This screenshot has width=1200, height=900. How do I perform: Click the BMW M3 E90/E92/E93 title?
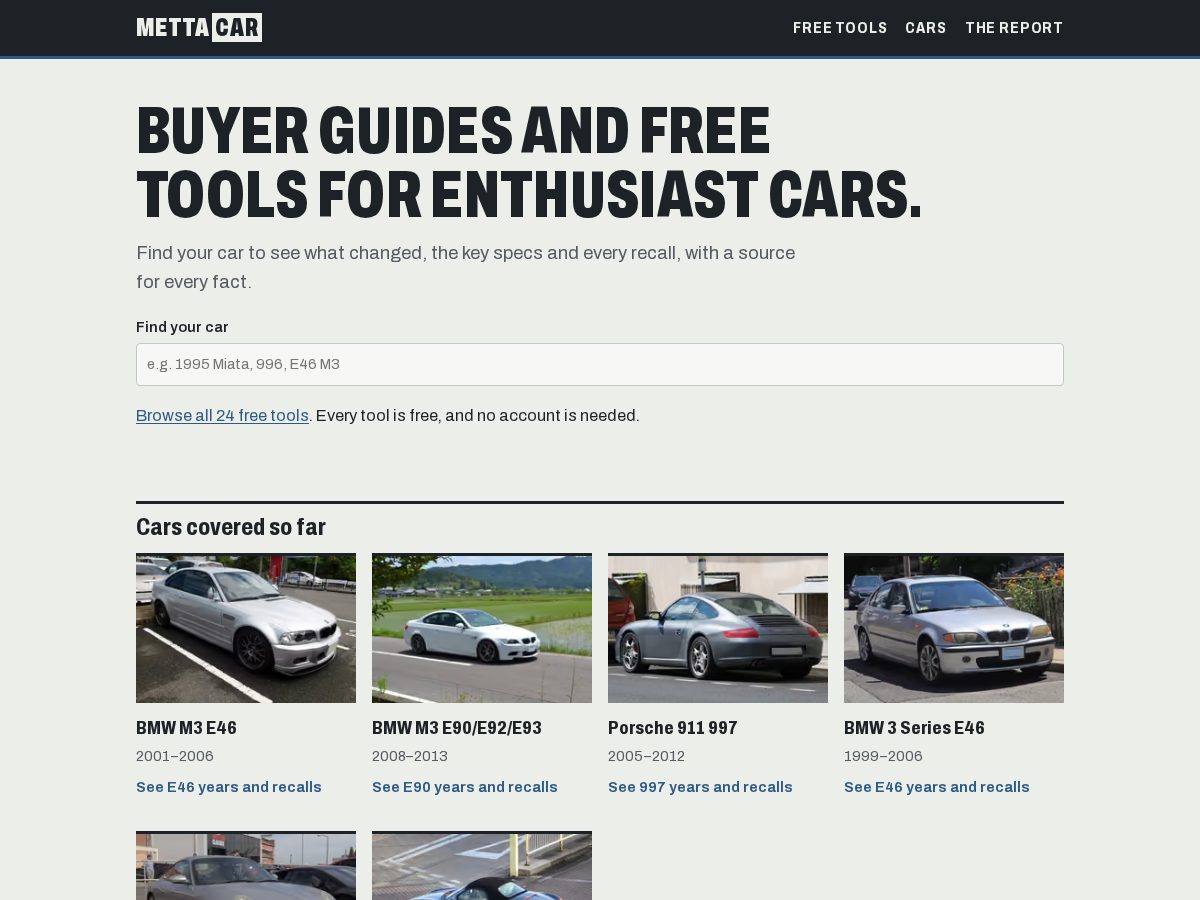[457, 728]
